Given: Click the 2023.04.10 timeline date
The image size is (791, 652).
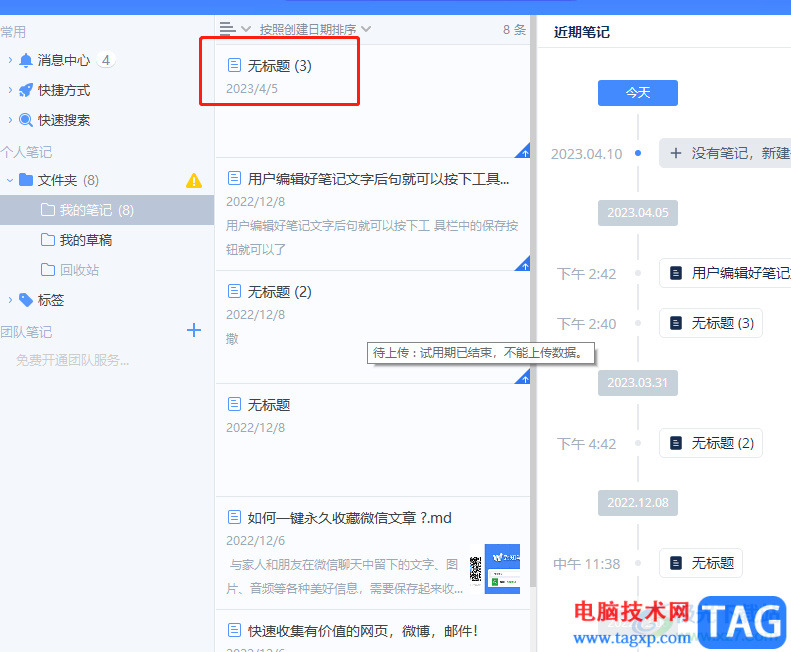Looking at the screenshot, I should [586, 154].
